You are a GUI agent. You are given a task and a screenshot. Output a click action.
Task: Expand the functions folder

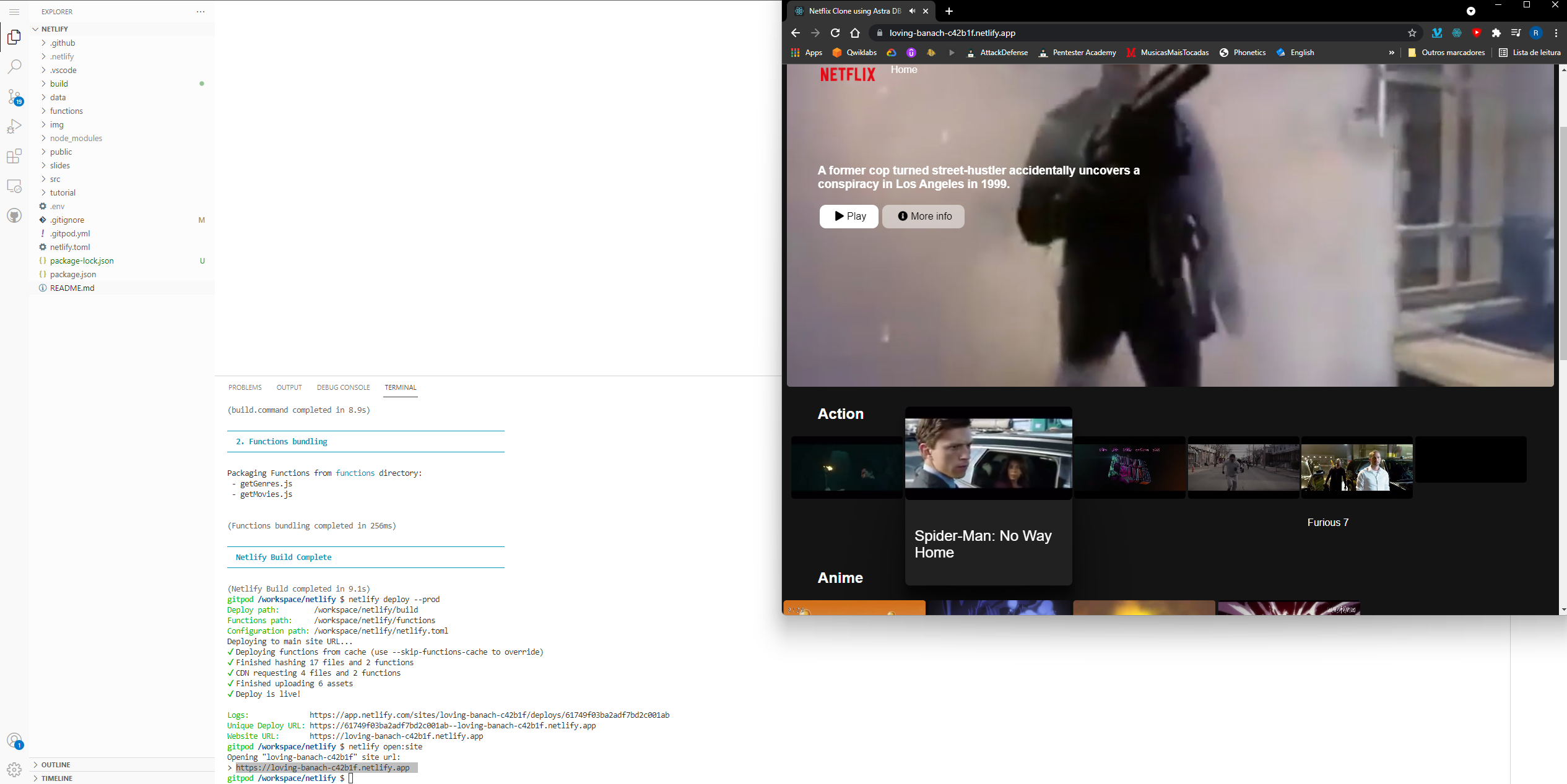pyautogui.click(x=66, y=111)
